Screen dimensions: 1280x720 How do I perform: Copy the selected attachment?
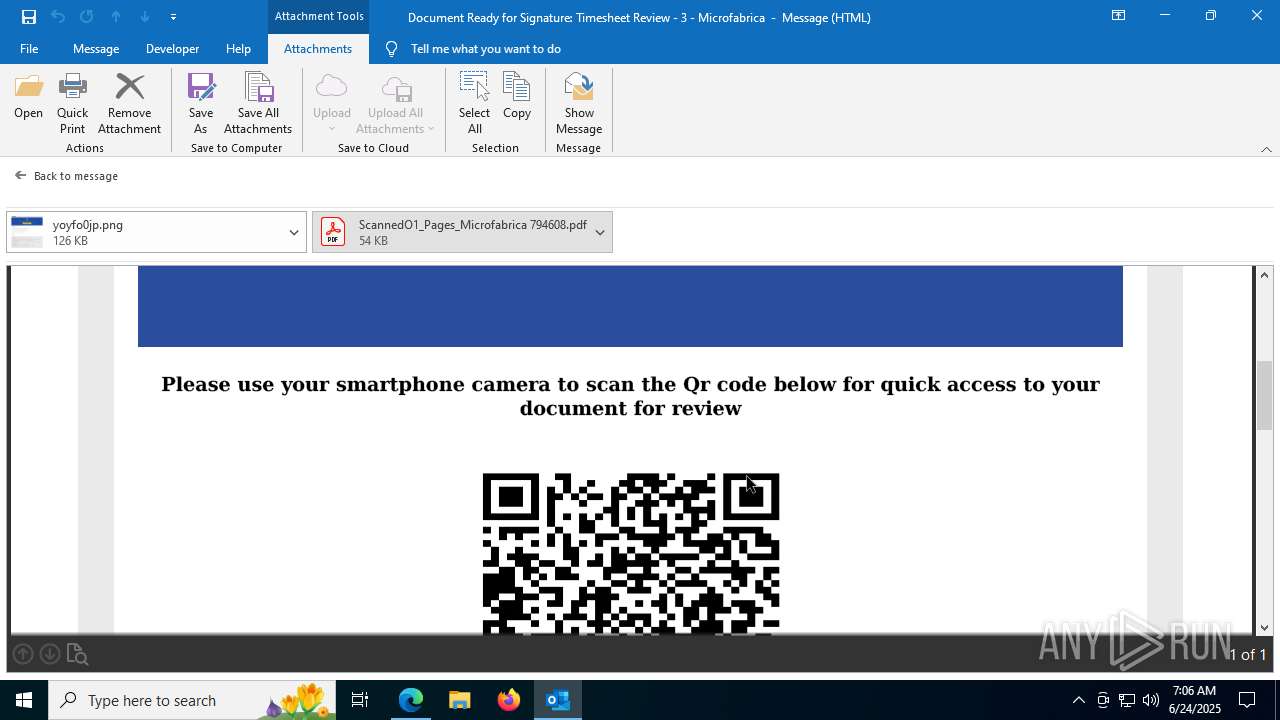click(x=517, y=96)
